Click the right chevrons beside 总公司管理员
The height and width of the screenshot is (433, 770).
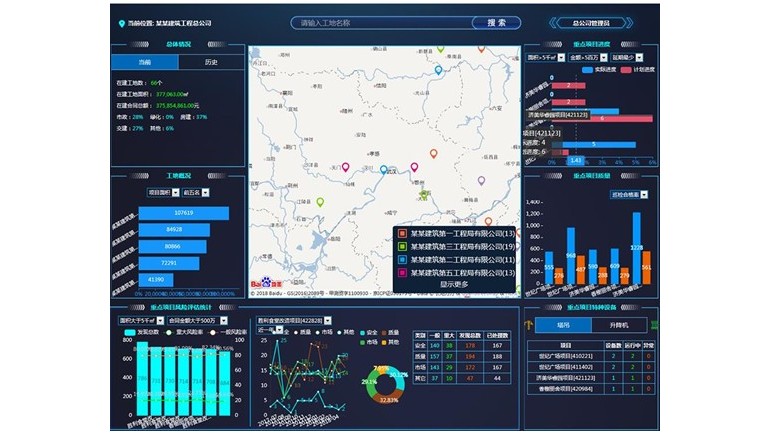tap(629, 23)
